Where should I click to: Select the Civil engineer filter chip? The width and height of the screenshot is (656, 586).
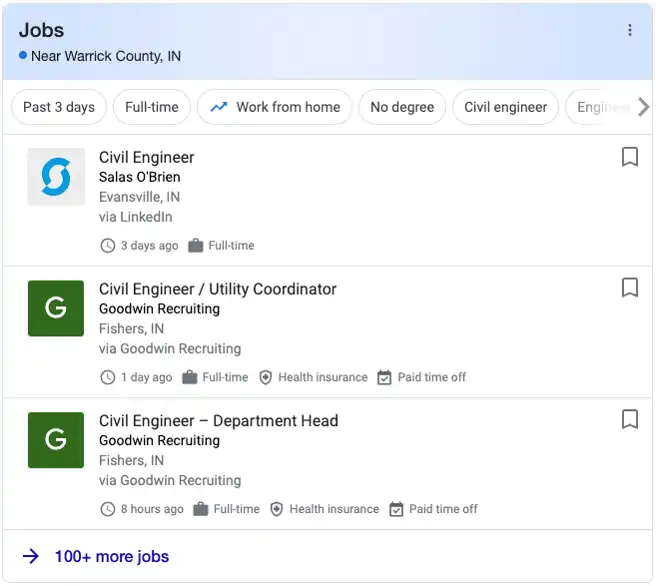pos(505,107)
